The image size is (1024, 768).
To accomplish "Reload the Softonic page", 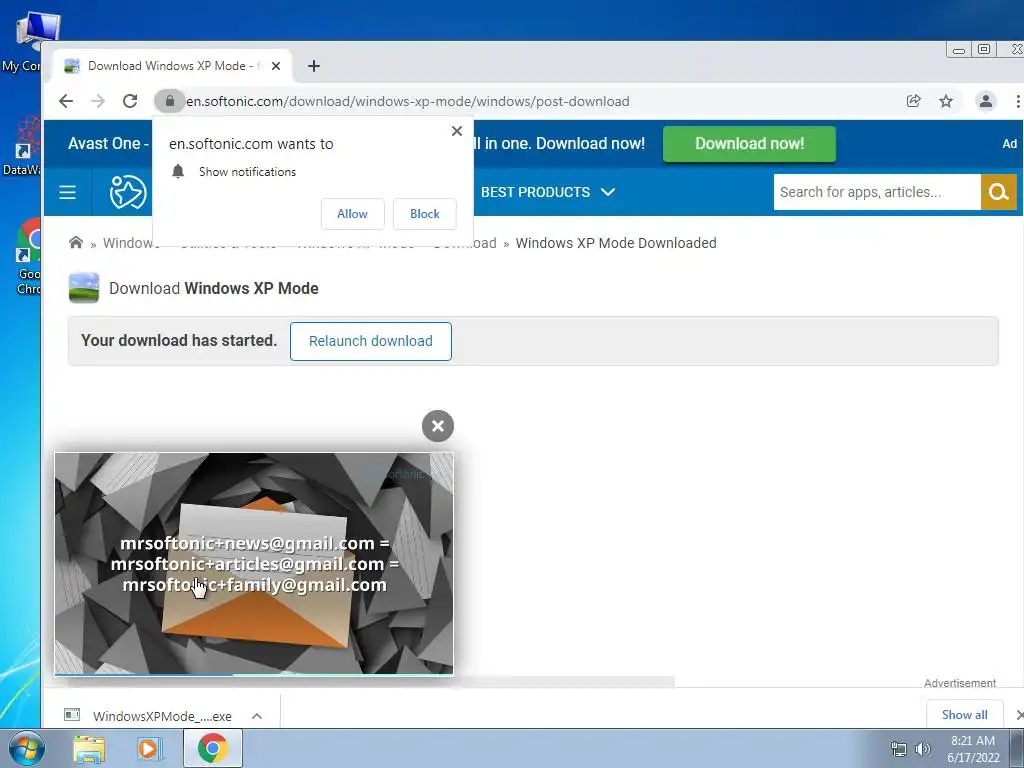I will [x=130, y=101].
